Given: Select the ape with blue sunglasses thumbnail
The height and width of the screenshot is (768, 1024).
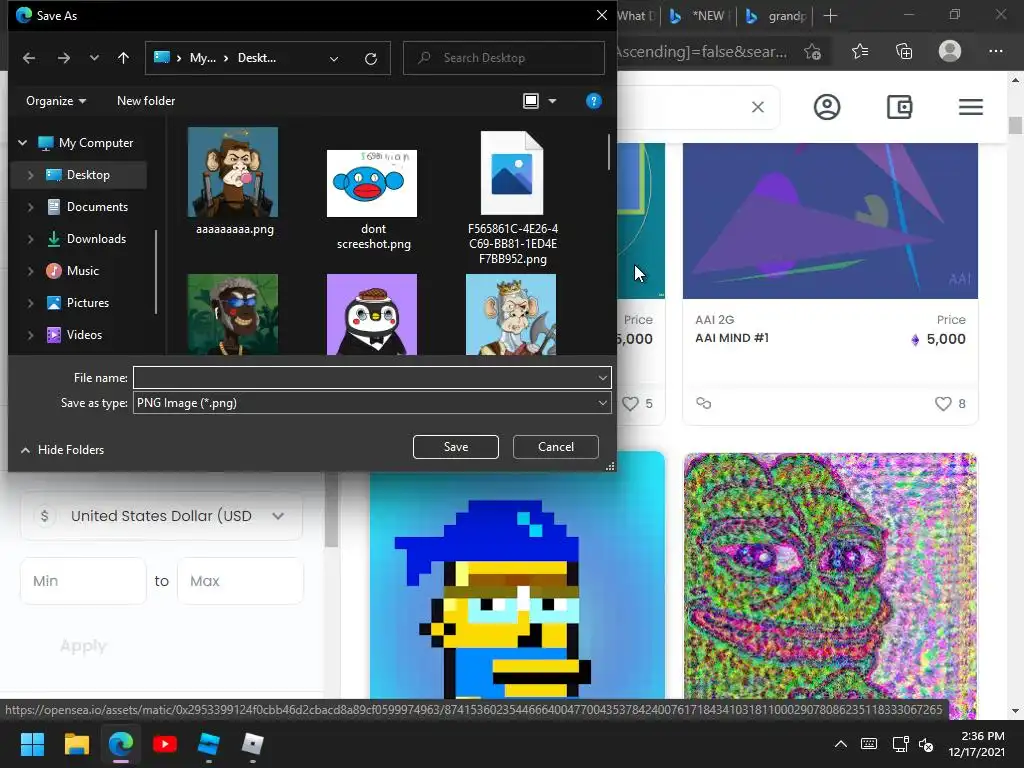Looking at the screenshot, I should 233,315.
